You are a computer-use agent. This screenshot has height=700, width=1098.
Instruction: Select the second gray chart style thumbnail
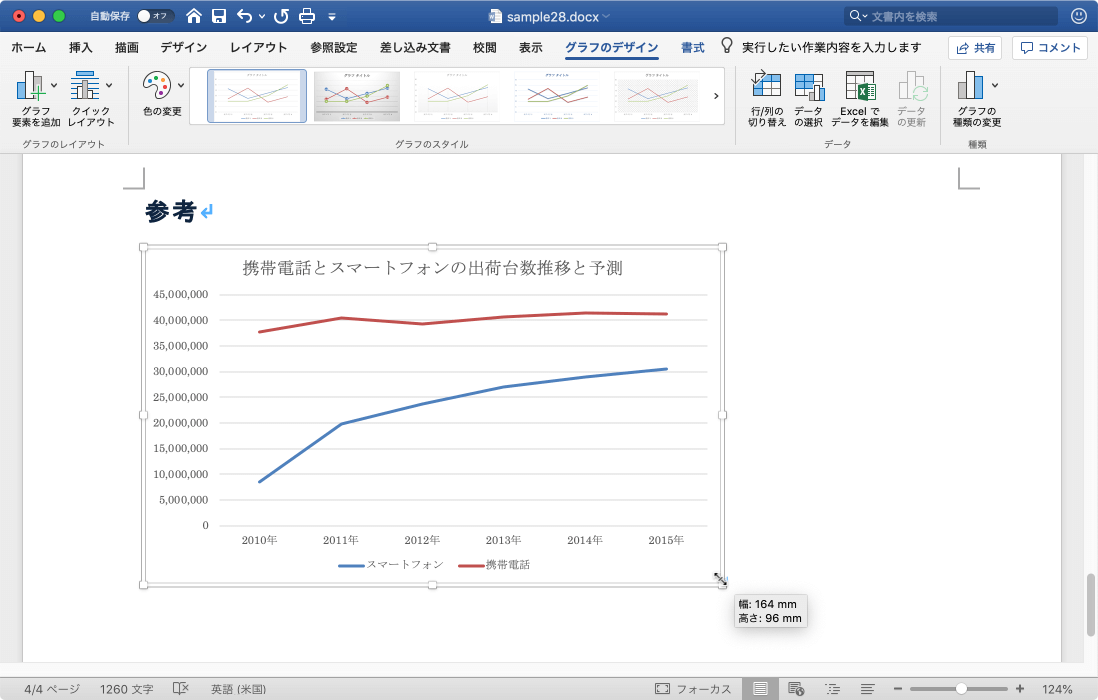(357, 96)
